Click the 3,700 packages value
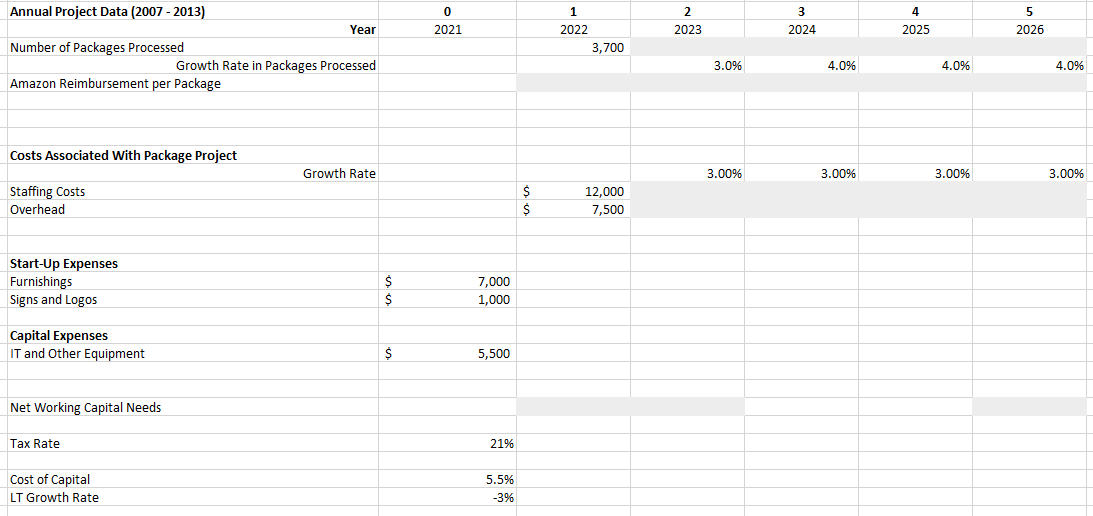Screen dimensions: 1093x516 click(607, 47)
